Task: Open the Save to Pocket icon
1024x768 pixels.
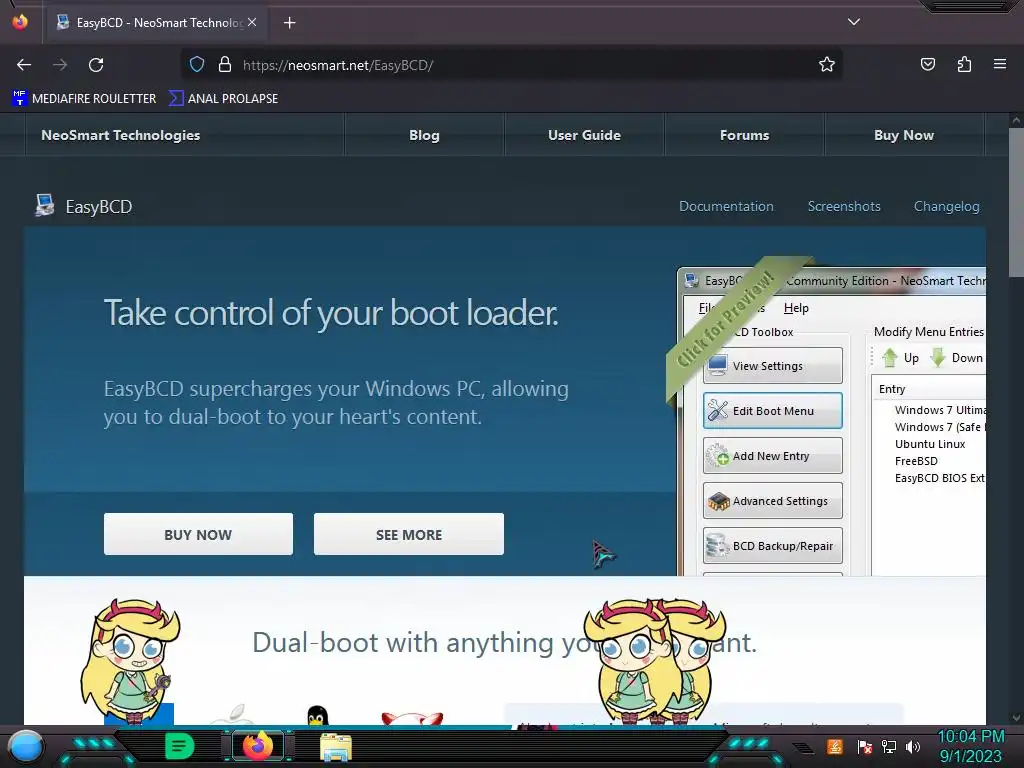Action: [x=928, y=64]
